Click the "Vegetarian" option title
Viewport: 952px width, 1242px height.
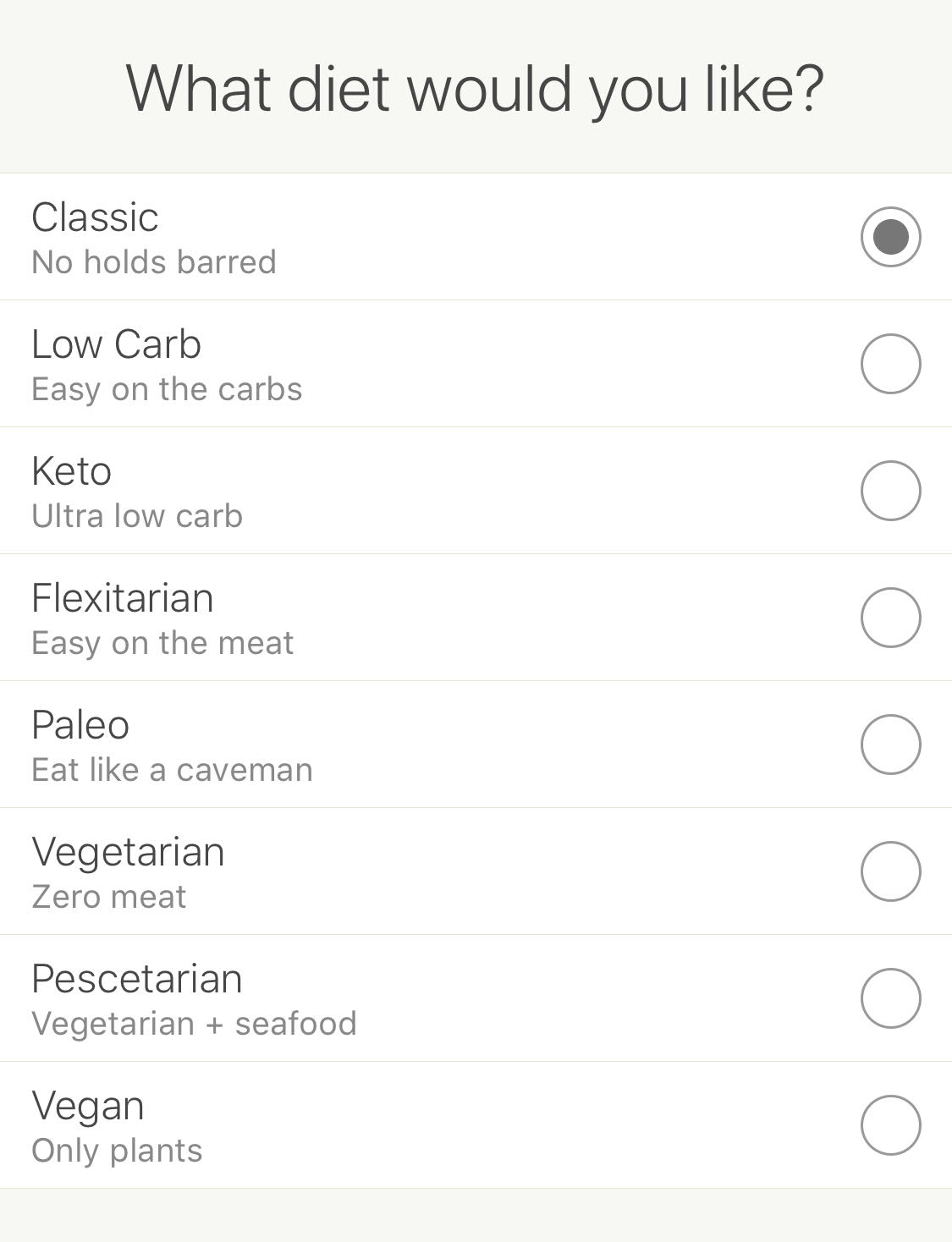point(128,852)
